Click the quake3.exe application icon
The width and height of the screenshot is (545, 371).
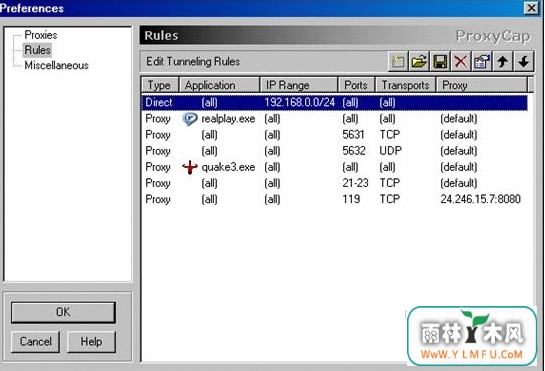[190, 167]
